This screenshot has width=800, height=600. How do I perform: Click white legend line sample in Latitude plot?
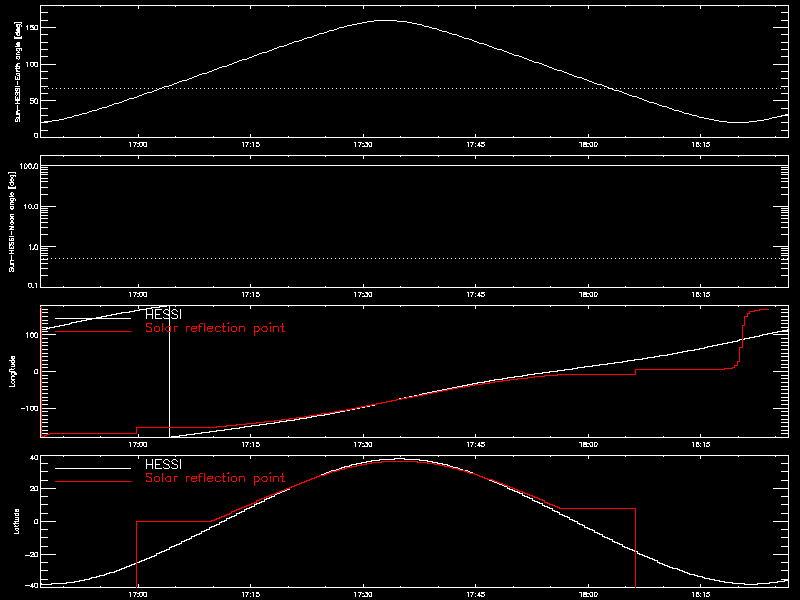(93, 468)
